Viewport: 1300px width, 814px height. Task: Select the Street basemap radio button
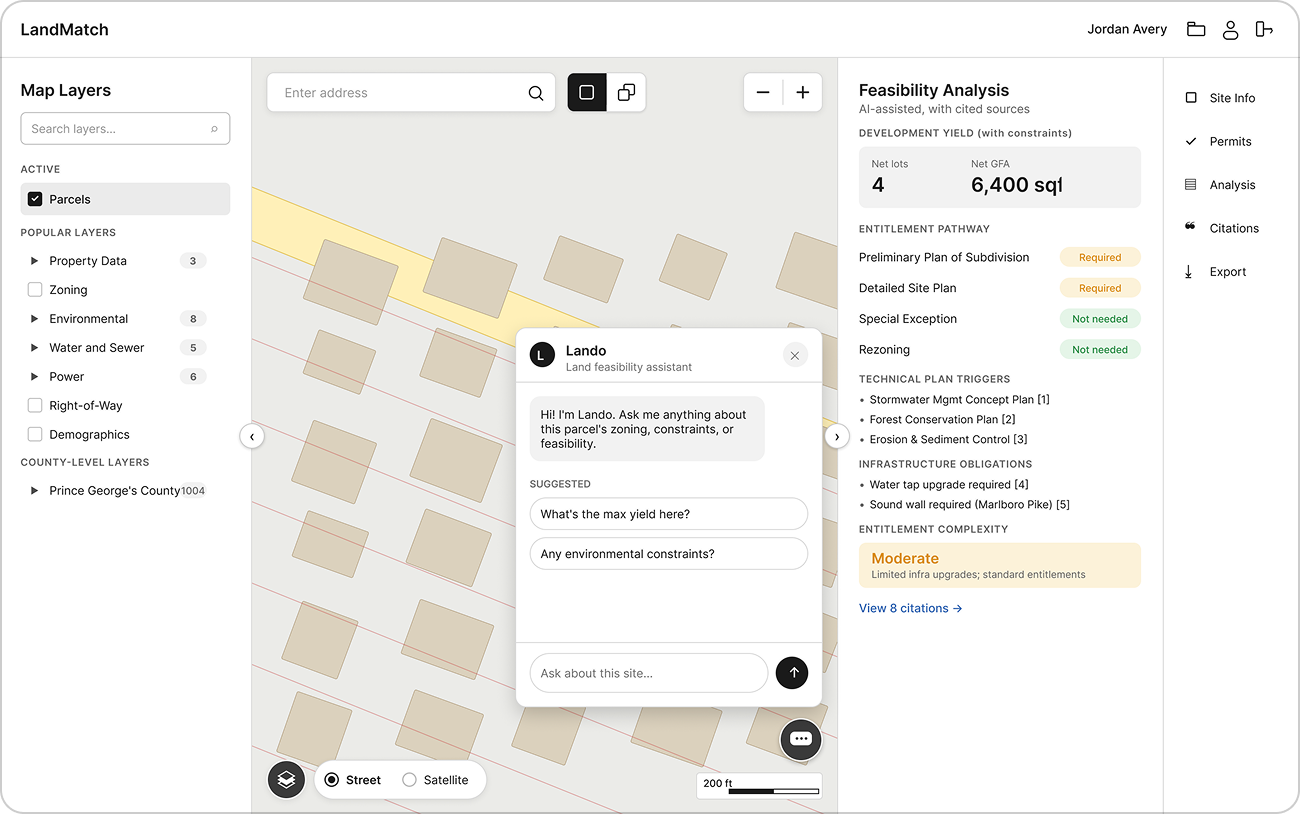tap(332, 780)
